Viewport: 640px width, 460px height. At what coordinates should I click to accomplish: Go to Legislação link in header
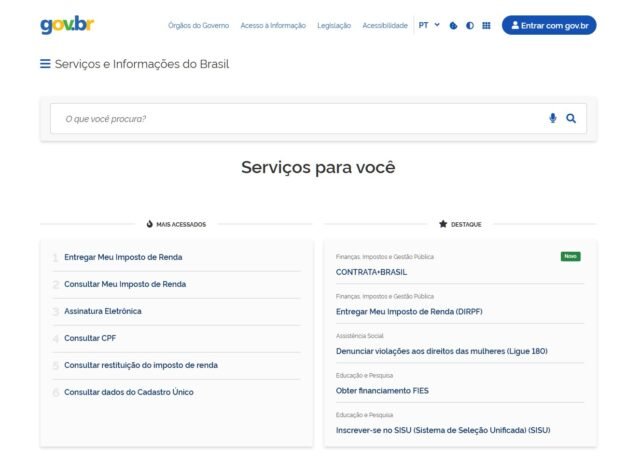click(x=334, y=25)
